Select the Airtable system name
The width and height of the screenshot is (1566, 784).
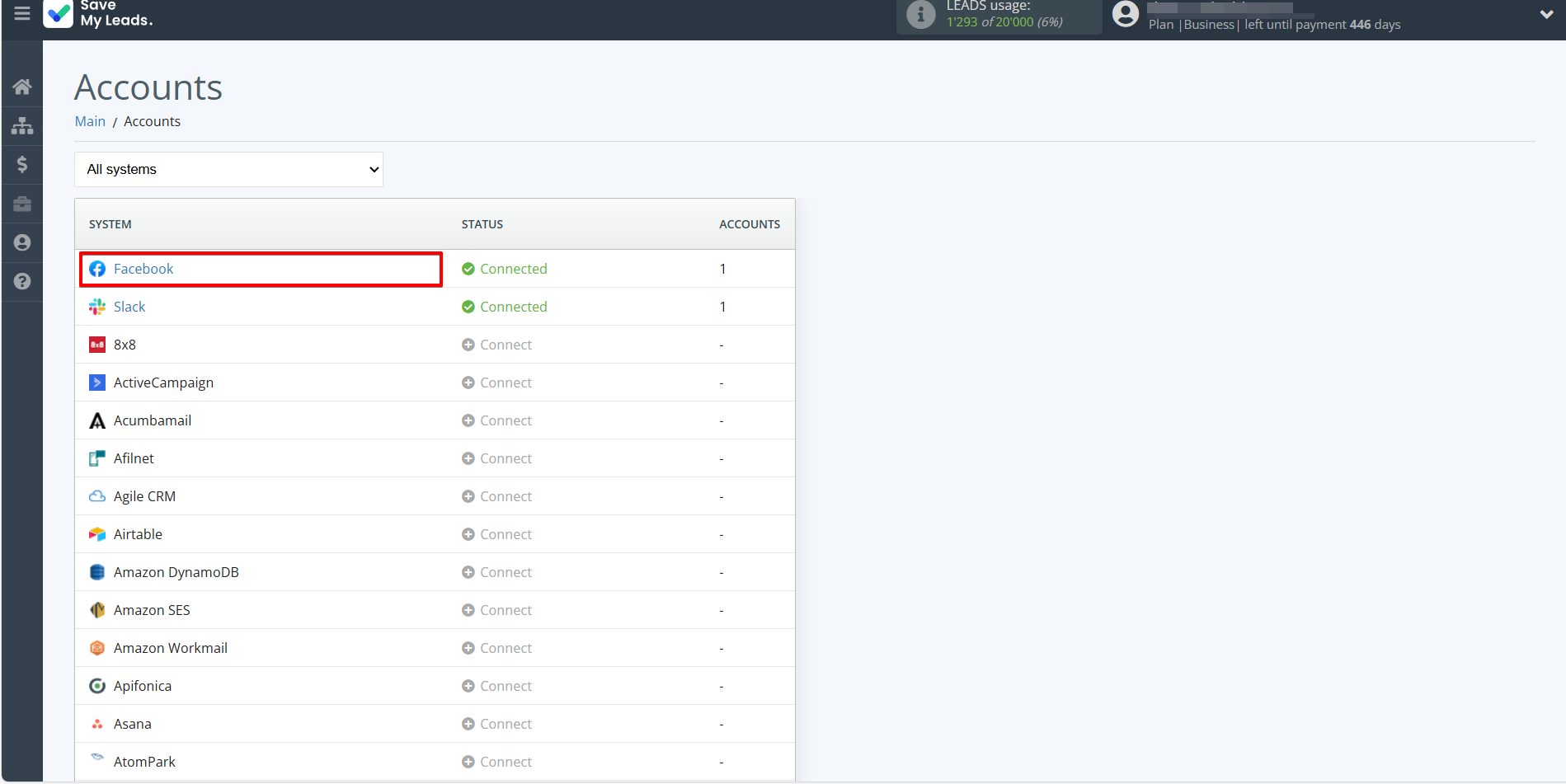[x=138, y=534]
